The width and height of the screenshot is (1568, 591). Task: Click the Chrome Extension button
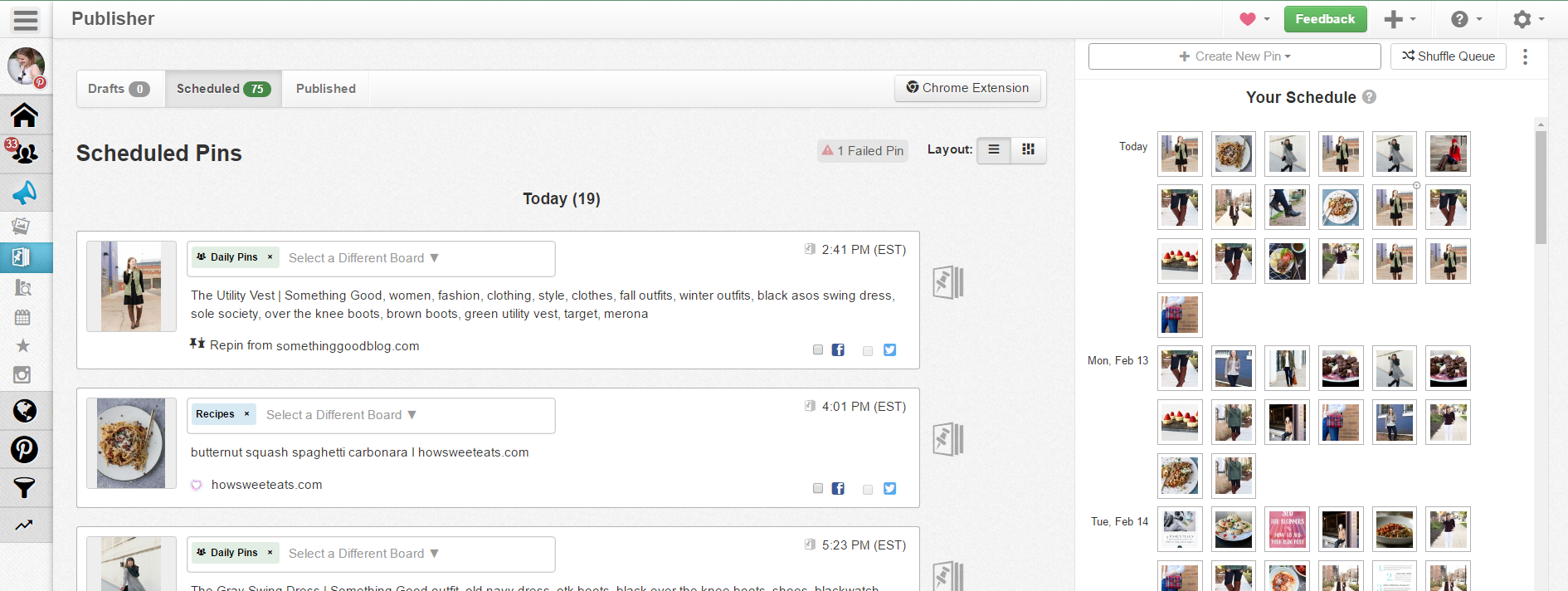pos(967,88)
